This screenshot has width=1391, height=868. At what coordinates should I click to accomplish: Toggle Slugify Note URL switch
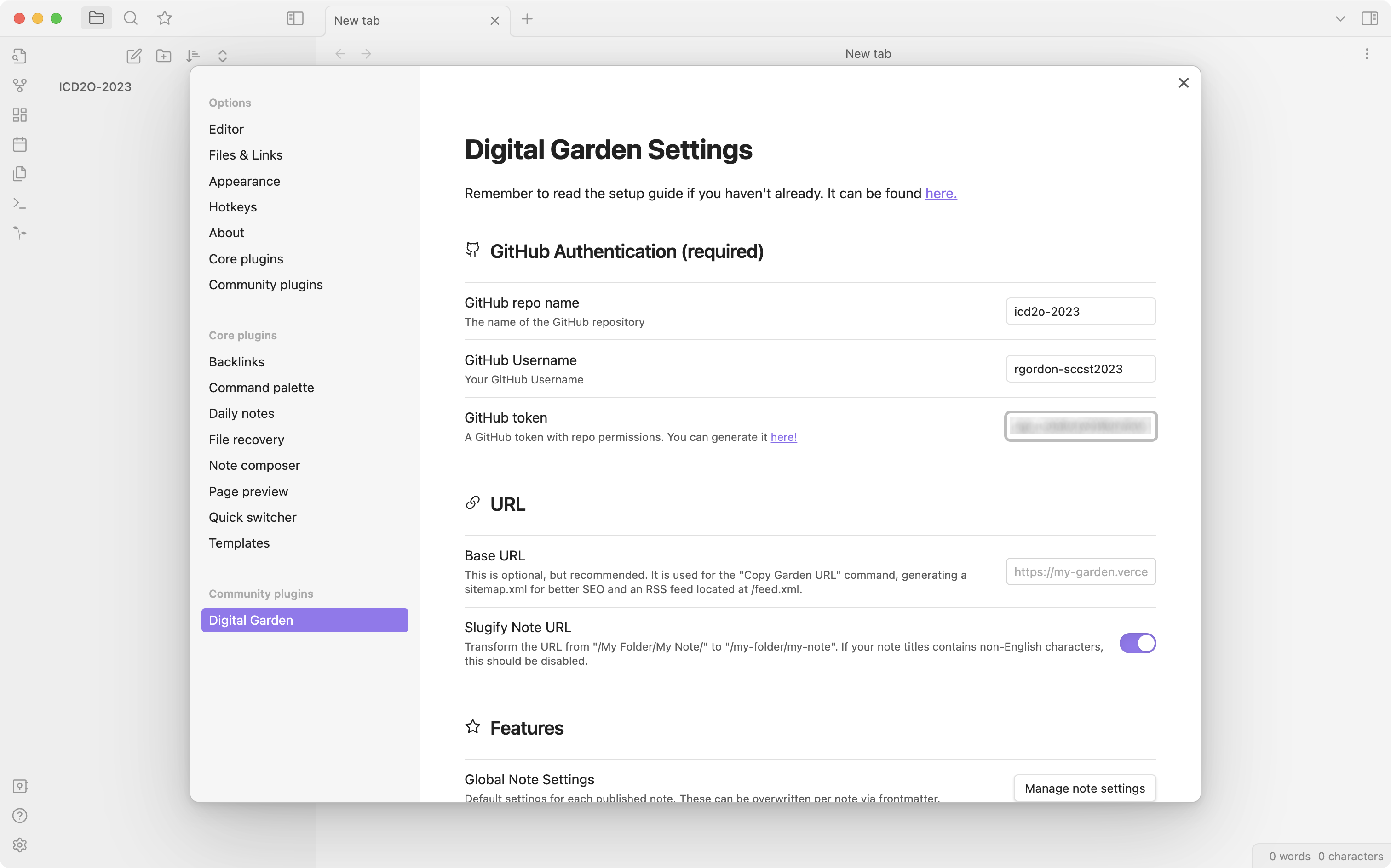coord(1137,643)
